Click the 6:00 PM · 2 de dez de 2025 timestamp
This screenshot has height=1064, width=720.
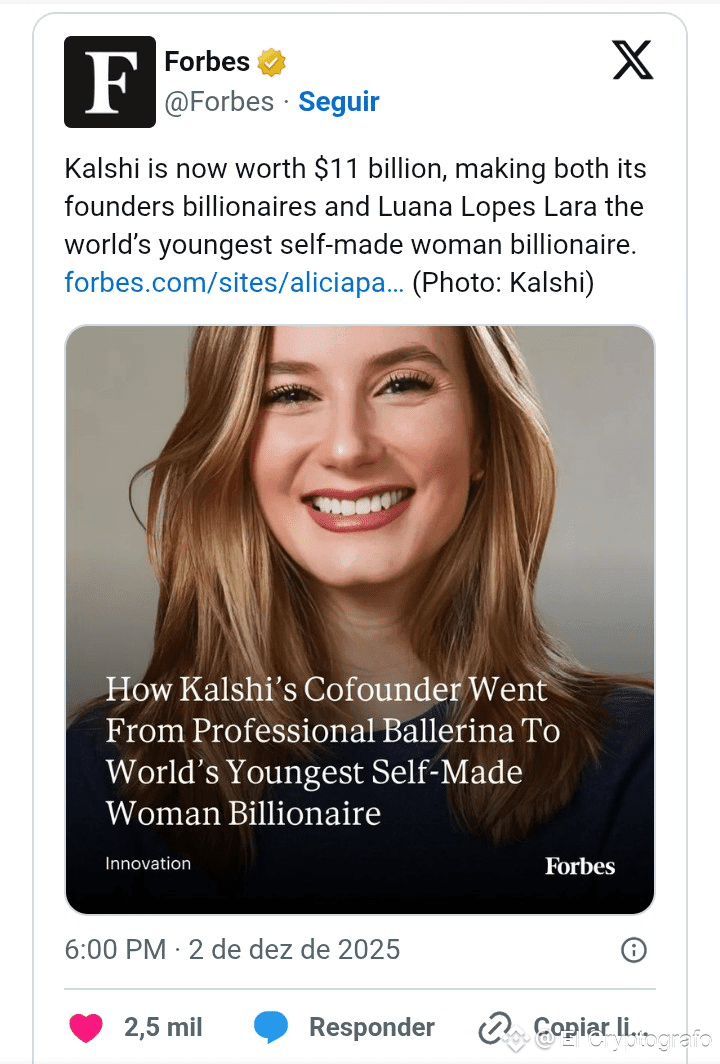click(232, 949)
